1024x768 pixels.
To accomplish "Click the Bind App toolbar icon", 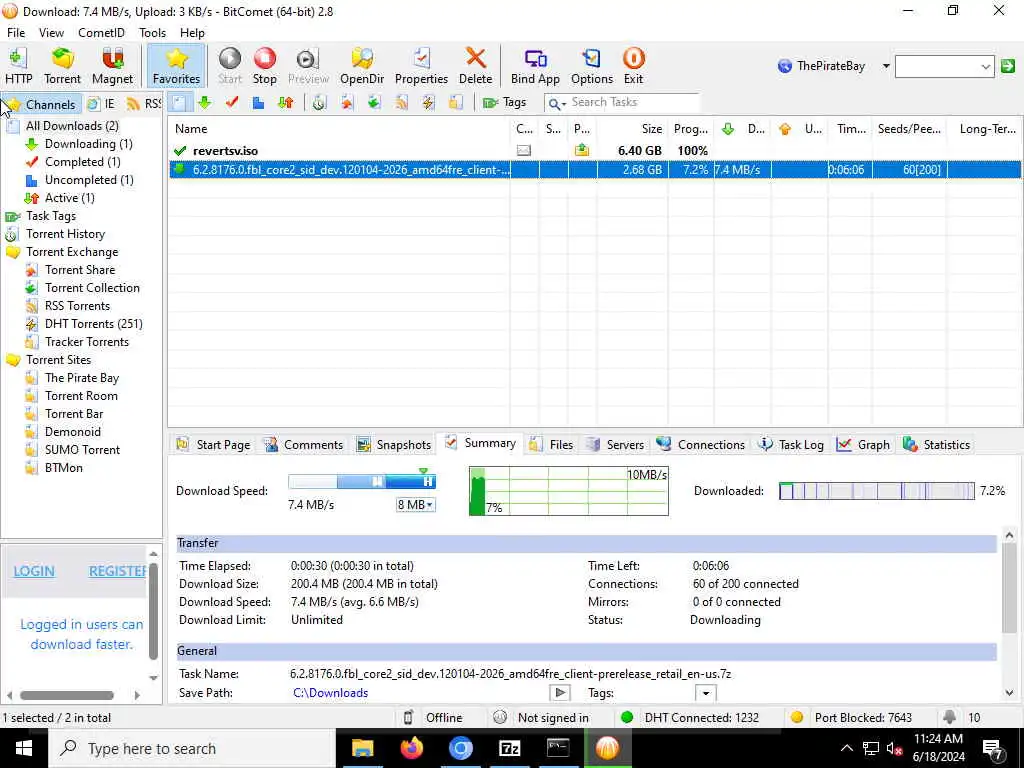I will tap(535, 66).
